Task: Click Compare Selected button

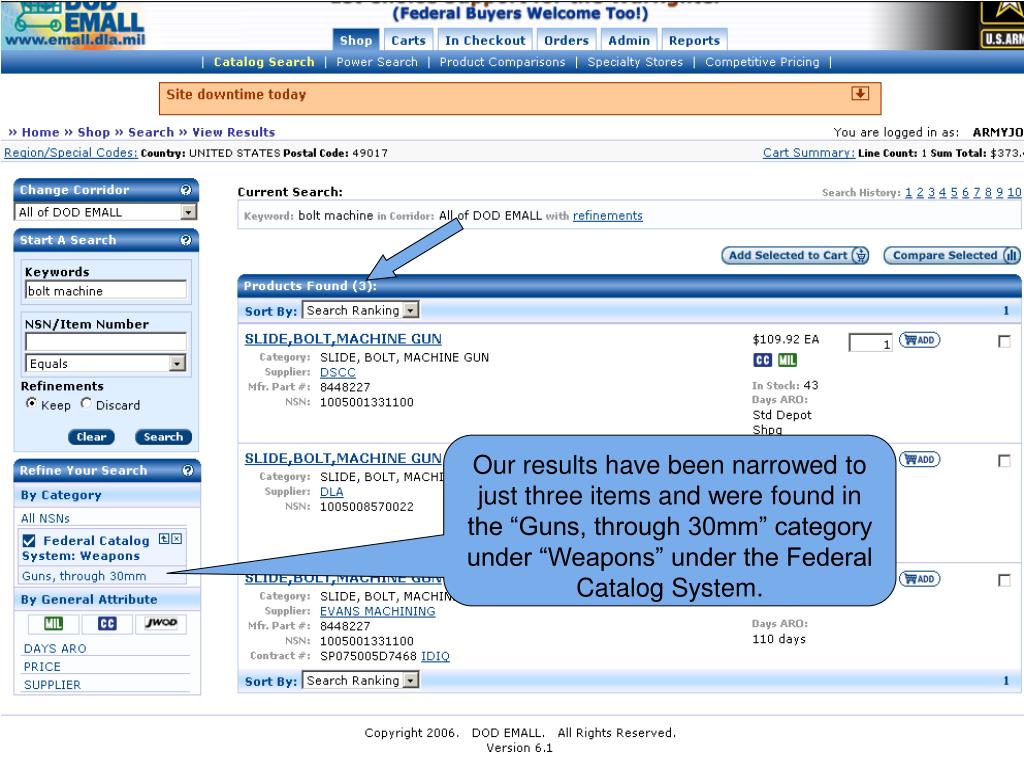Action: point(952,255)
